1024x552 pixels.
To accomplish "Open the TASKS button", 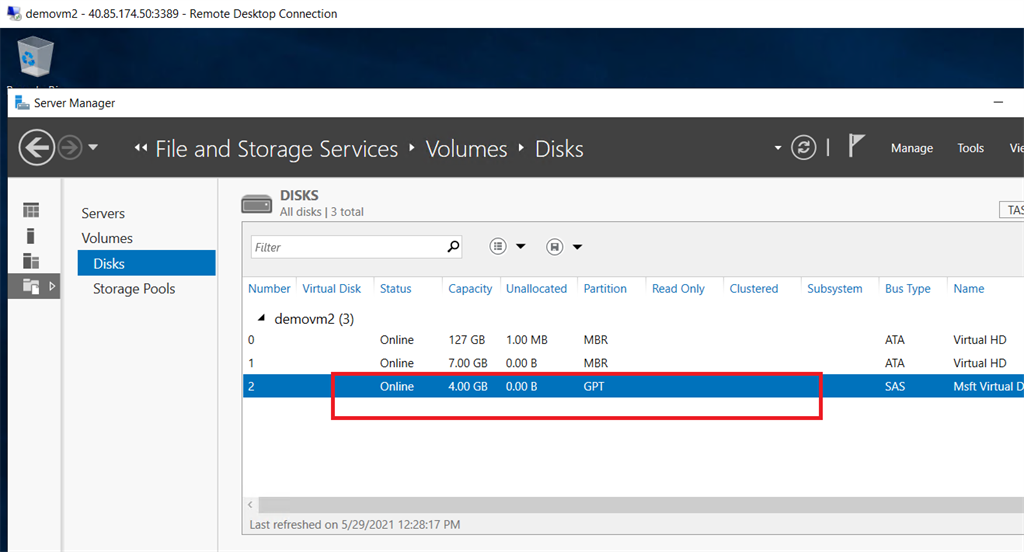I will click(1012, 210).
